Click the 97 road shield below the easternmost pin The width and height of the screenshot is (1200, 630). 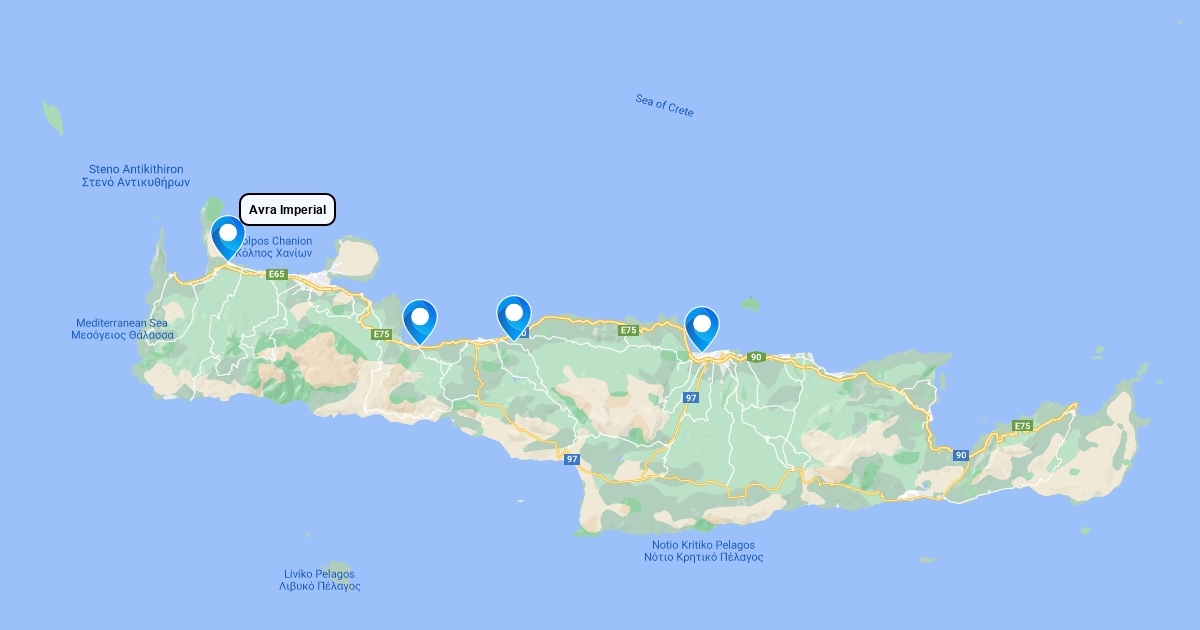pos(691,397)
